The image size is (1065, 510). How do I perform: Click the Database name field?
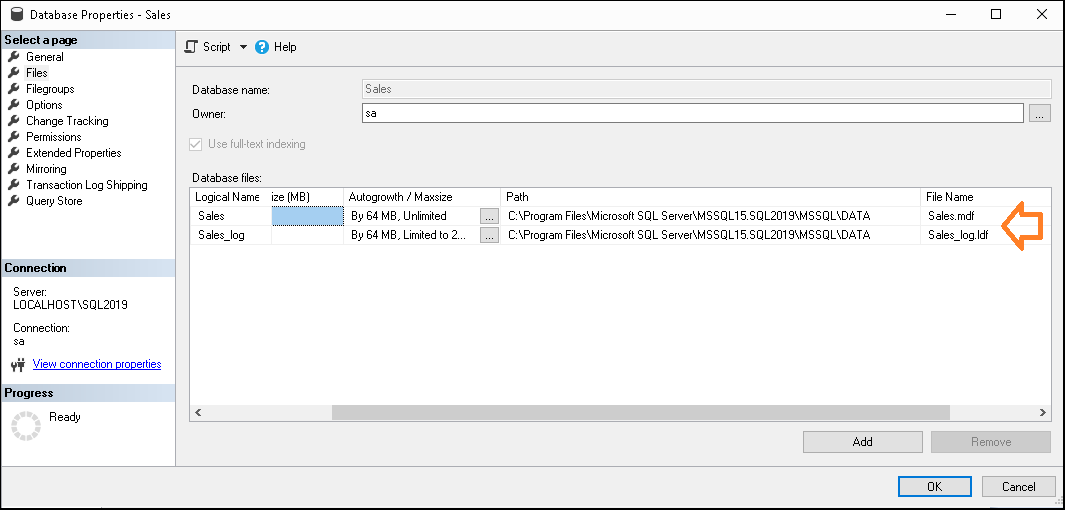[707, 89]
